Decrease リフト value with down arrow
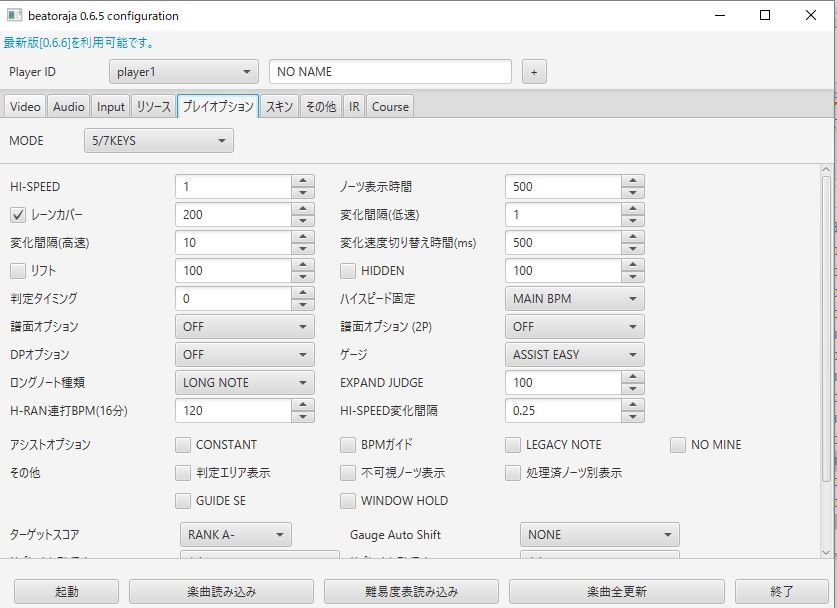The width and height of the screenshot is (837, 608). click(303, 277)
